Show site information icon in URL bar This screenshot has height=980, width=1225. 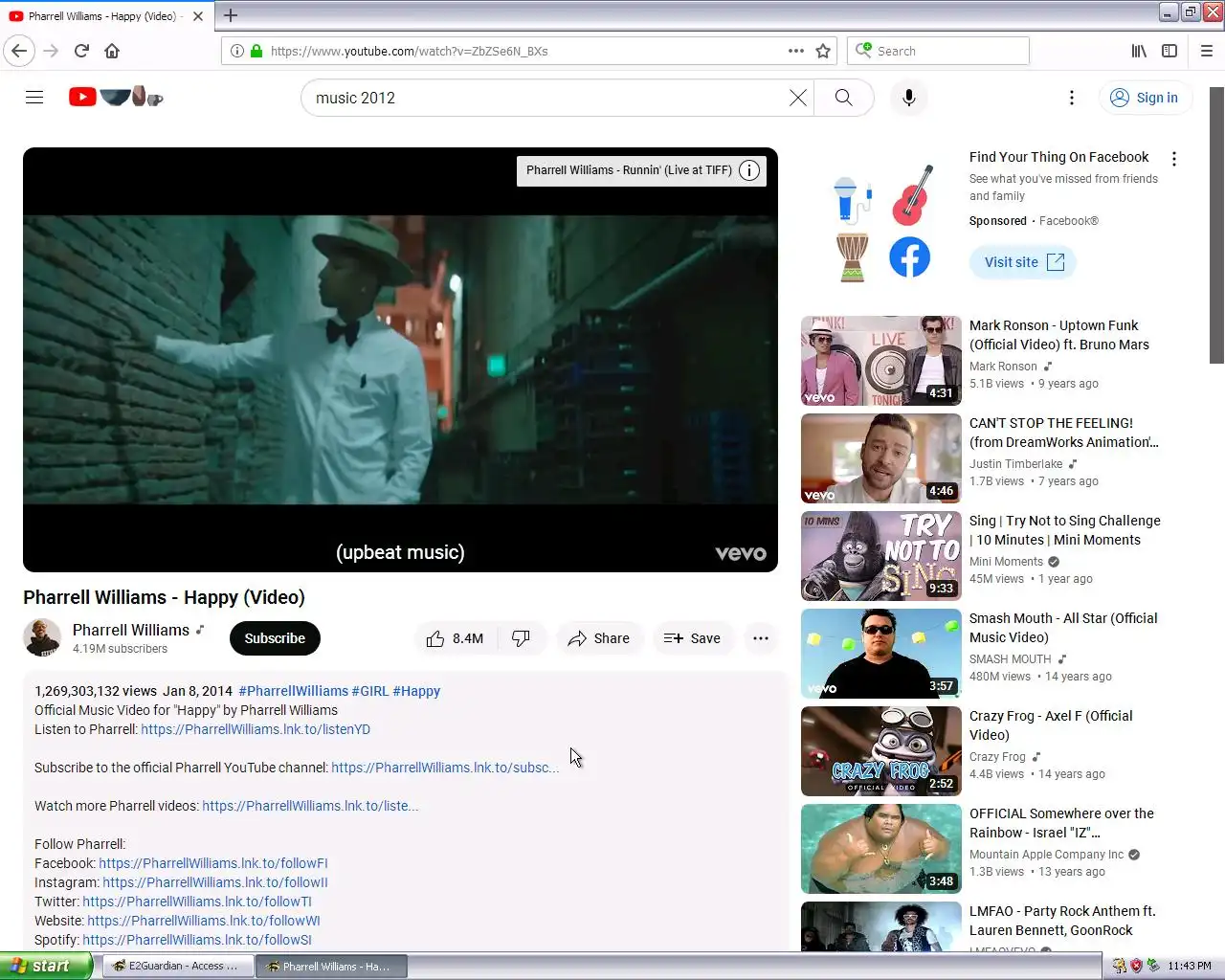237,51
